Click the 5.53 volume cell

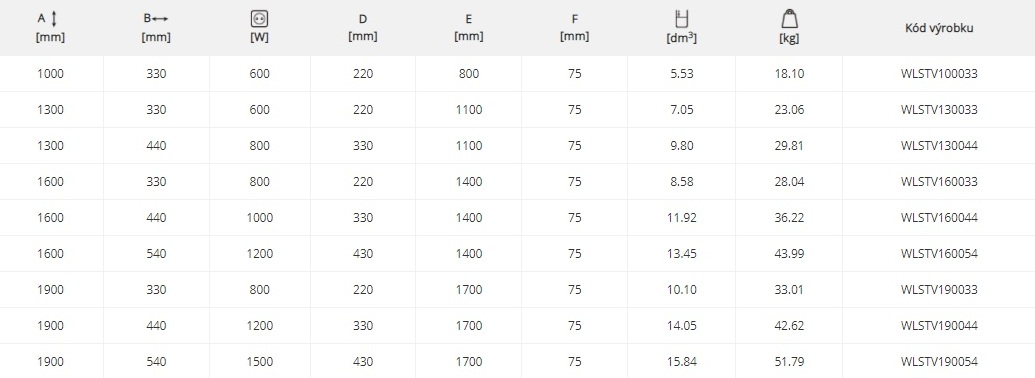[x=682, y=74]
